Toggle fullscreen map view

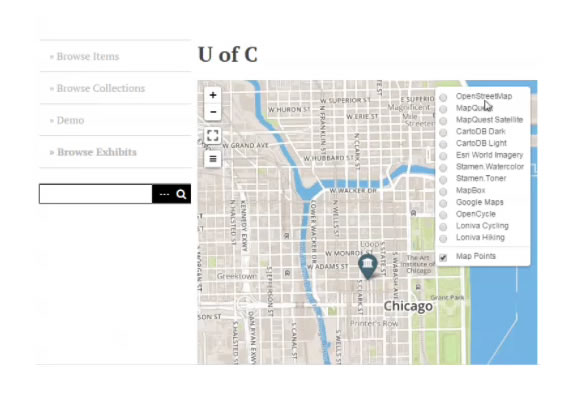click(x=213, y=136)
